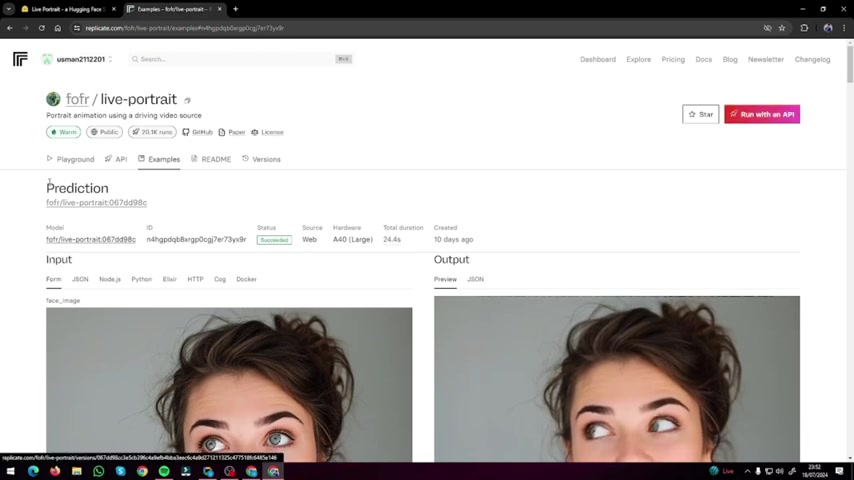
Task: Select the input JSON tab
Action: (x=80, y=279)
